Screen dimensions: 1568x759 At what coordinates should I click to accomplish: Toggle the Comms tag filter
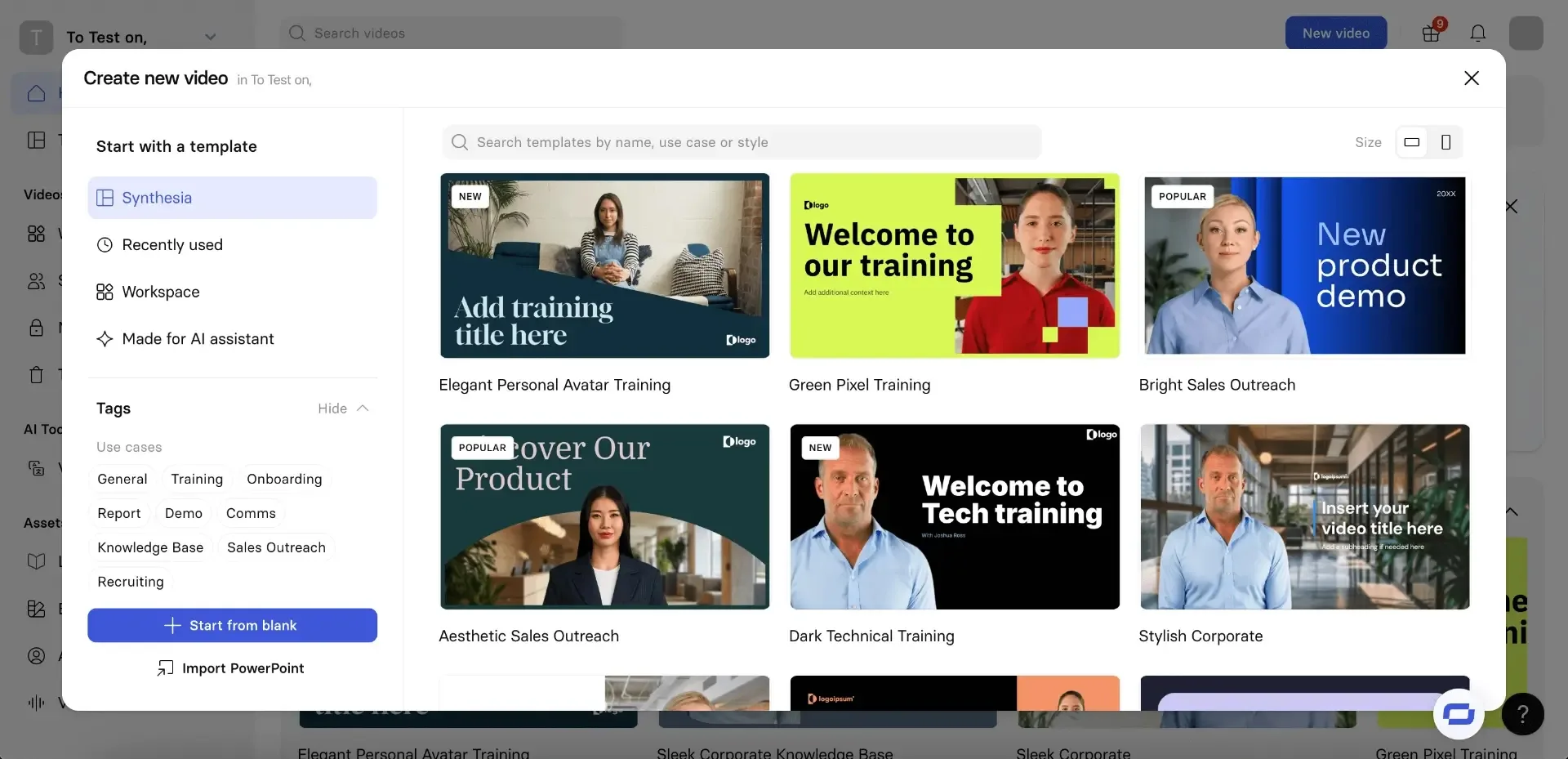coord(251,513)
